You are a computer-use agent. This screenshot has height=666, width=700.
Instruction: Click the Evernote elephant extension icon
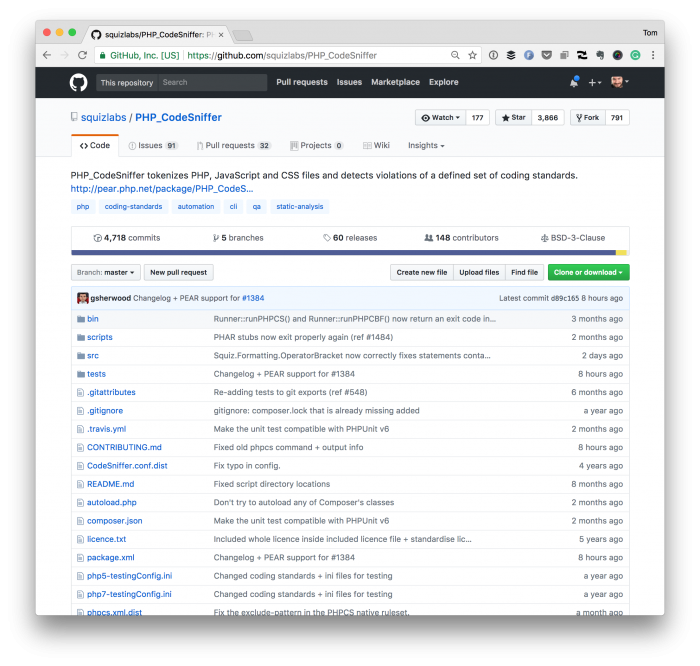click(x=600, y=55)
